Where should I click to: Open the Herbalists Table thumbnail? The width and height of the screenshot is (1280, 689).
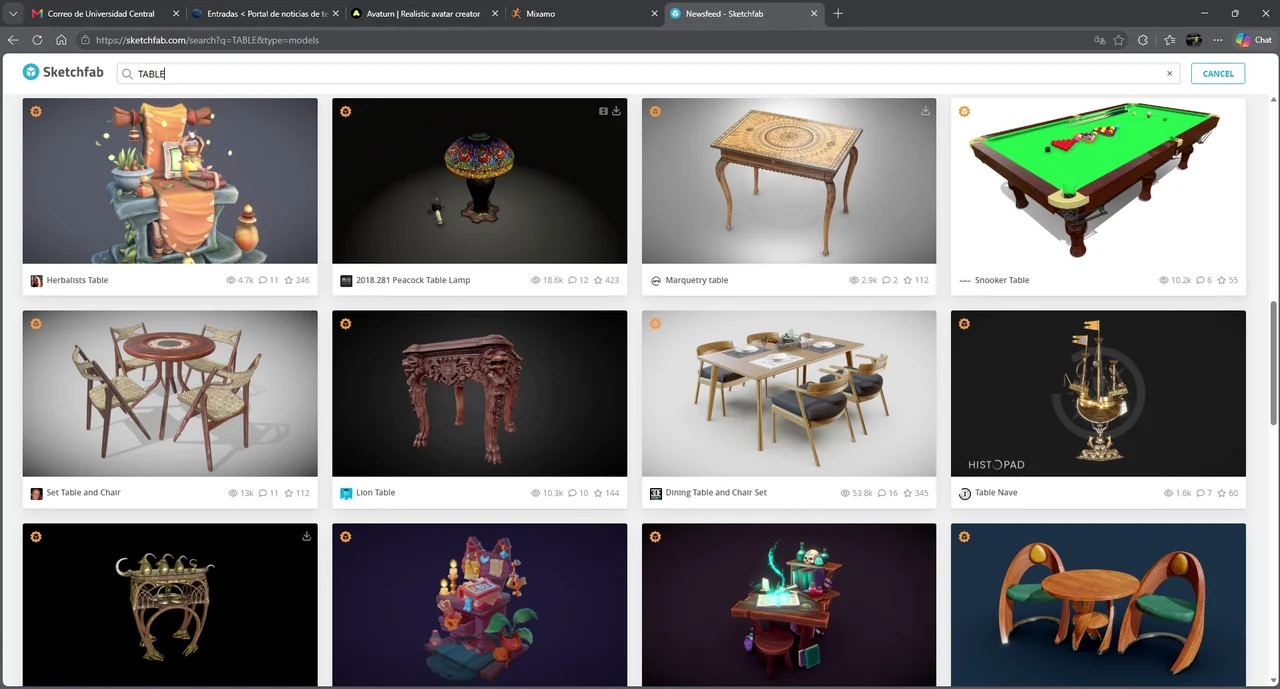click(x=170, y=181)
